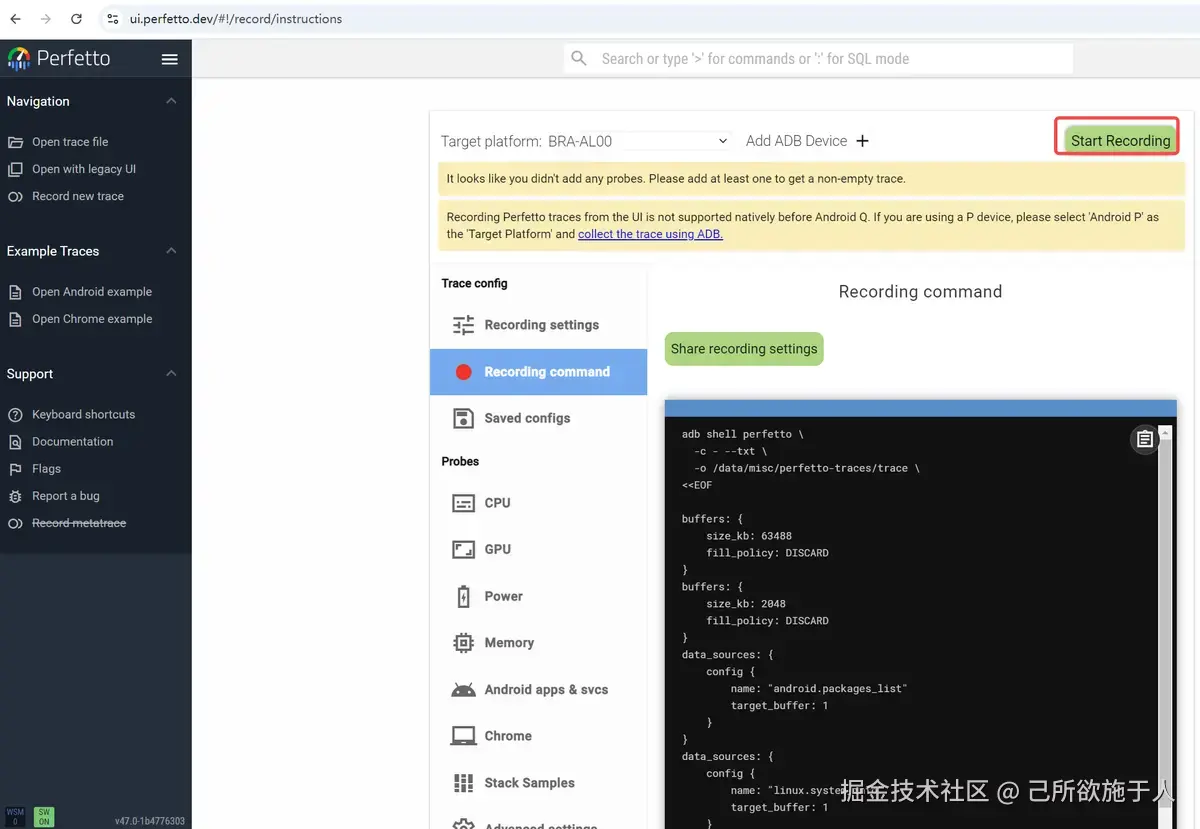Open the Recording settings tab
The height and width of the screenshot is (829, 1200).
point(539,325)
